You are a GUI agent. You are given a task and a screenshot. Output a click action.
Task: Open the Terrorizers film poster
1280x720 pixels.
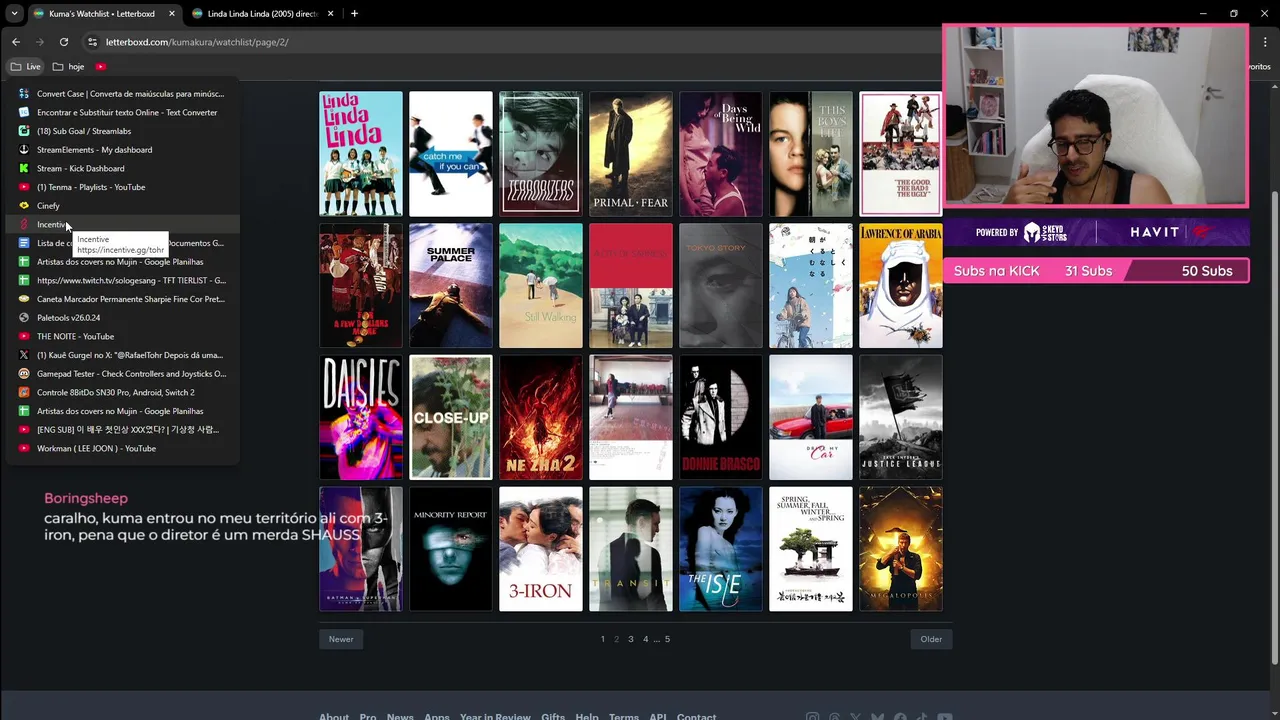pos(541,154)
